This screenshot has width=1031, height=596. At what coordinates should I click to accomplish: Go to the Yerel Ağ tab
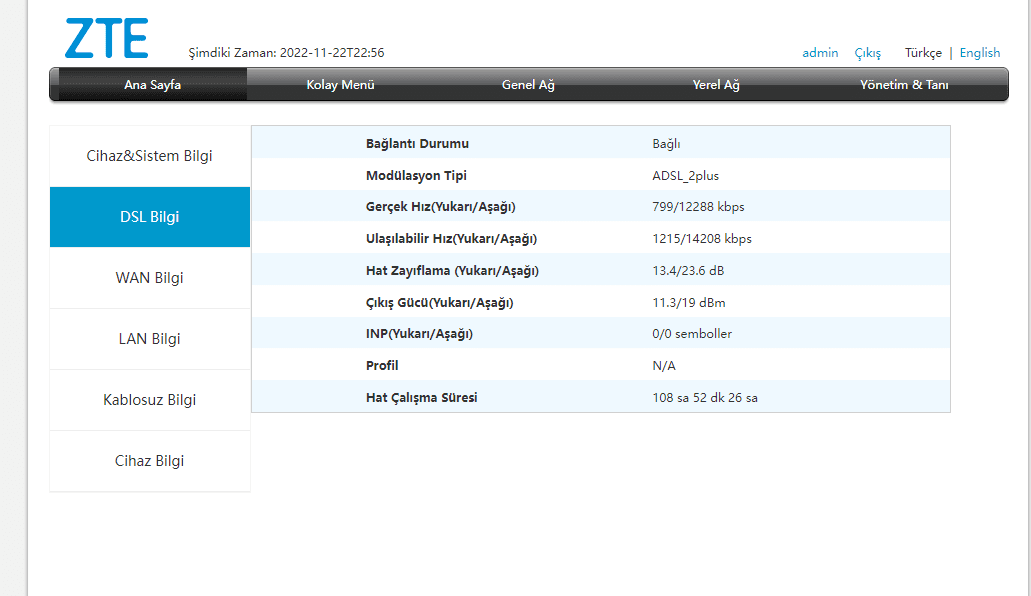716,85
